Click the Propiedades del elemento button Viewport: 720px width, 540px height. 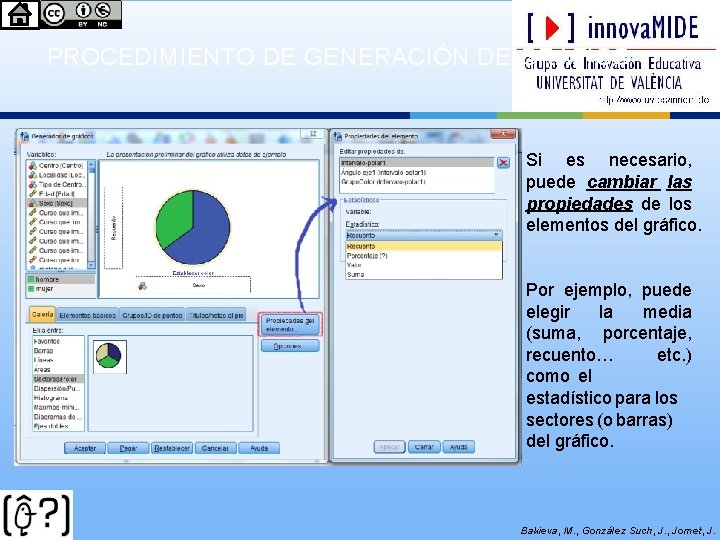[290, 325]
